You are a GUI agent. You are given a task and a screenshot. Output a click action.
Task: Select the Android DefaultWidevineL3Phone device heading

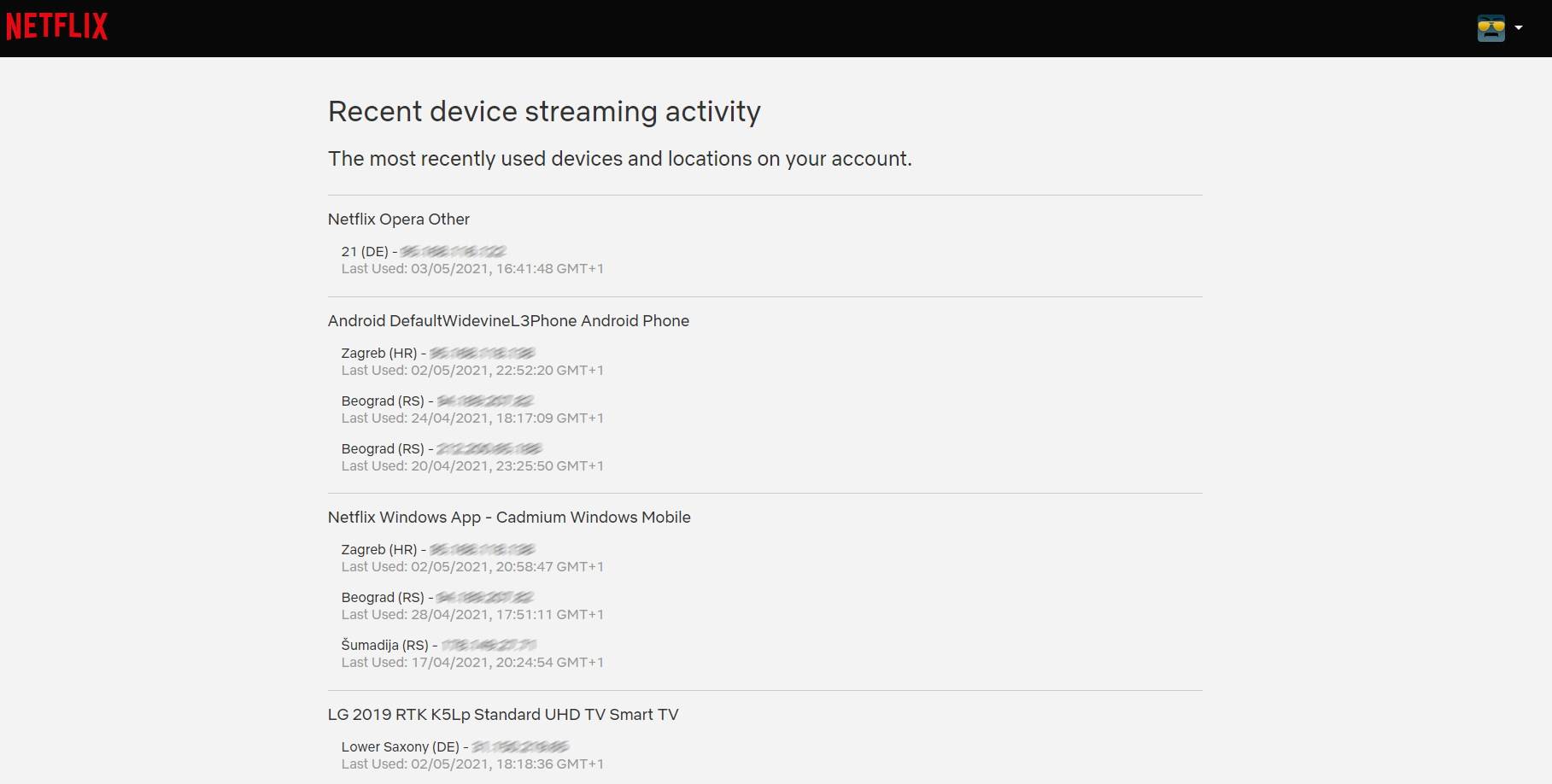[x=508, y=321]
